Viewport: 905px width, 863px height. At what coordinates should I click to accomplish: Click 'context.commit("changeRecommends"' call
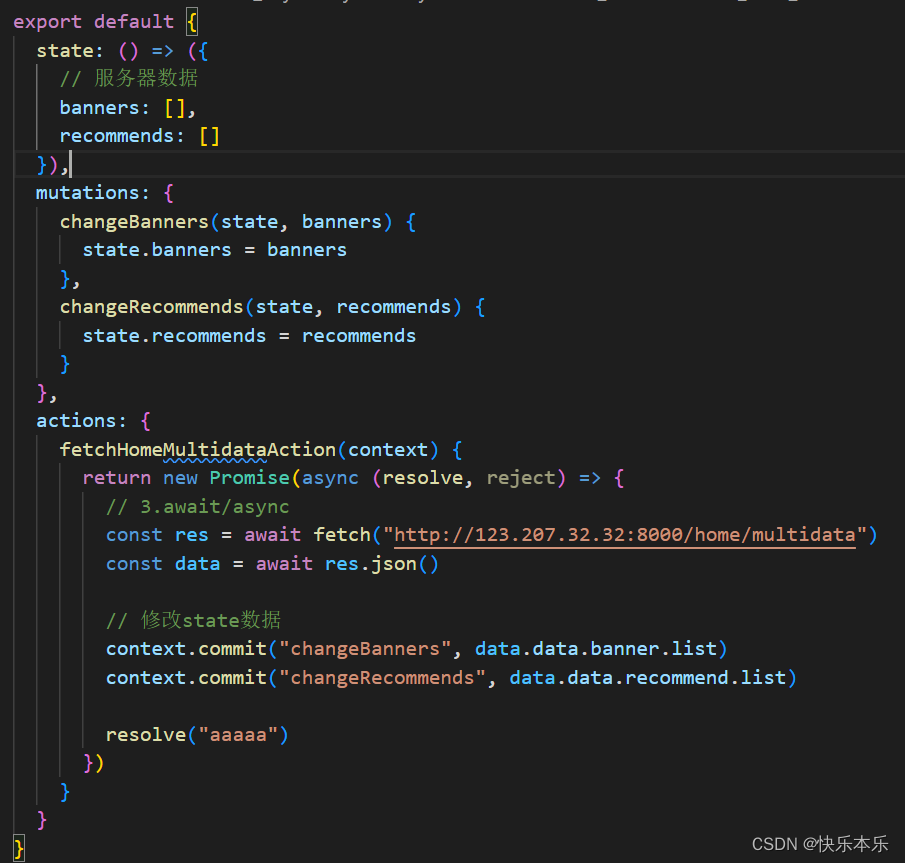pyautogui.click(x=296, y=677)
